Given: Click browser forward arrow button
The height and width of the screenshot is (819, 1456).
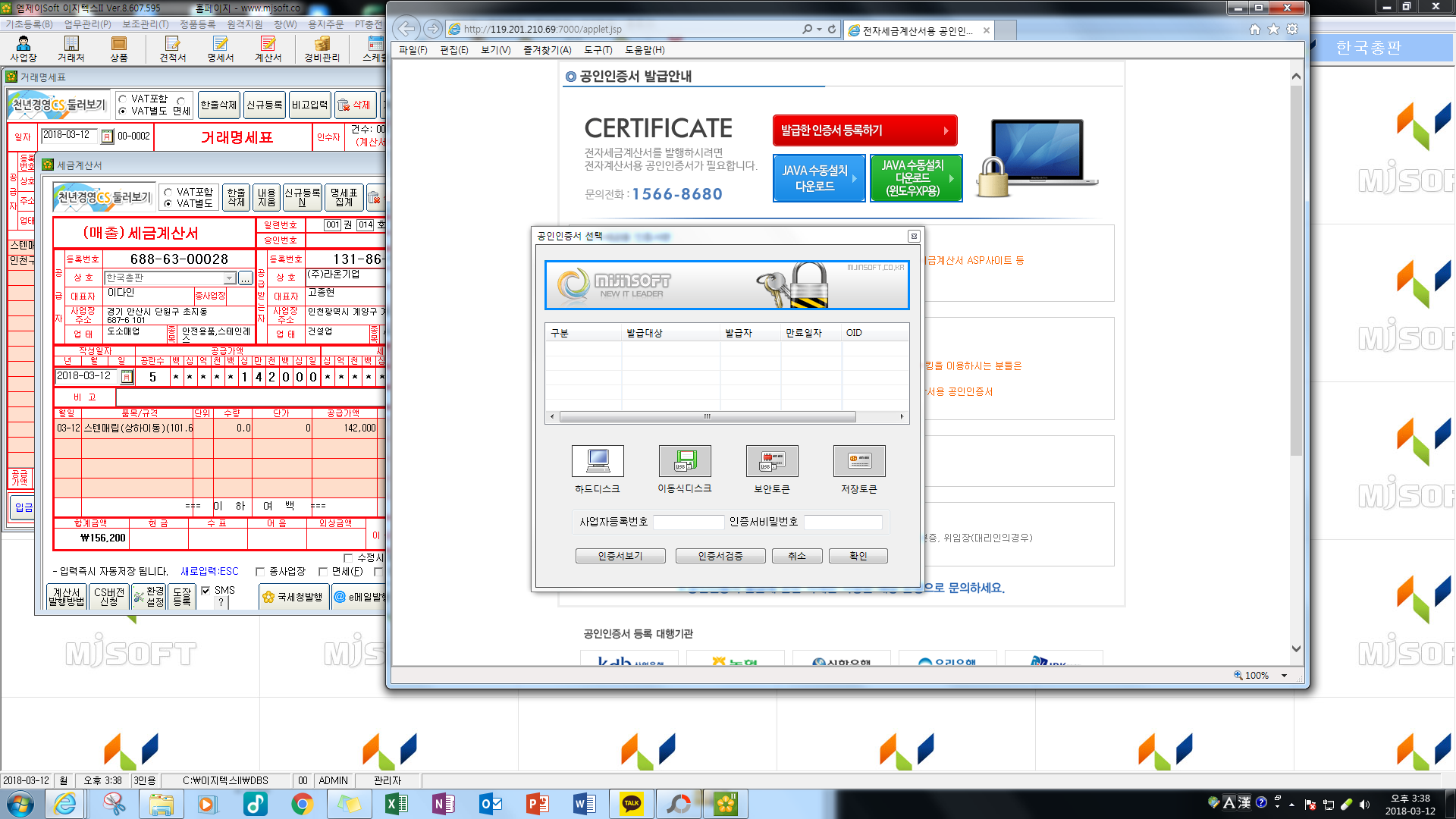Looking at the screenshot, I should coord(432,29).
